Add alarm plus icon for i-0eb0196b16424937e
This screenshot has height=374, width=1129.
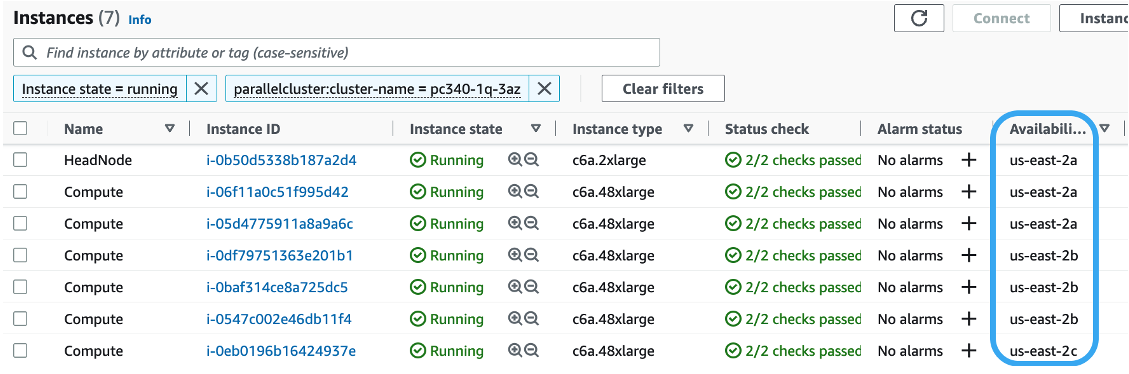coord(969,350)
